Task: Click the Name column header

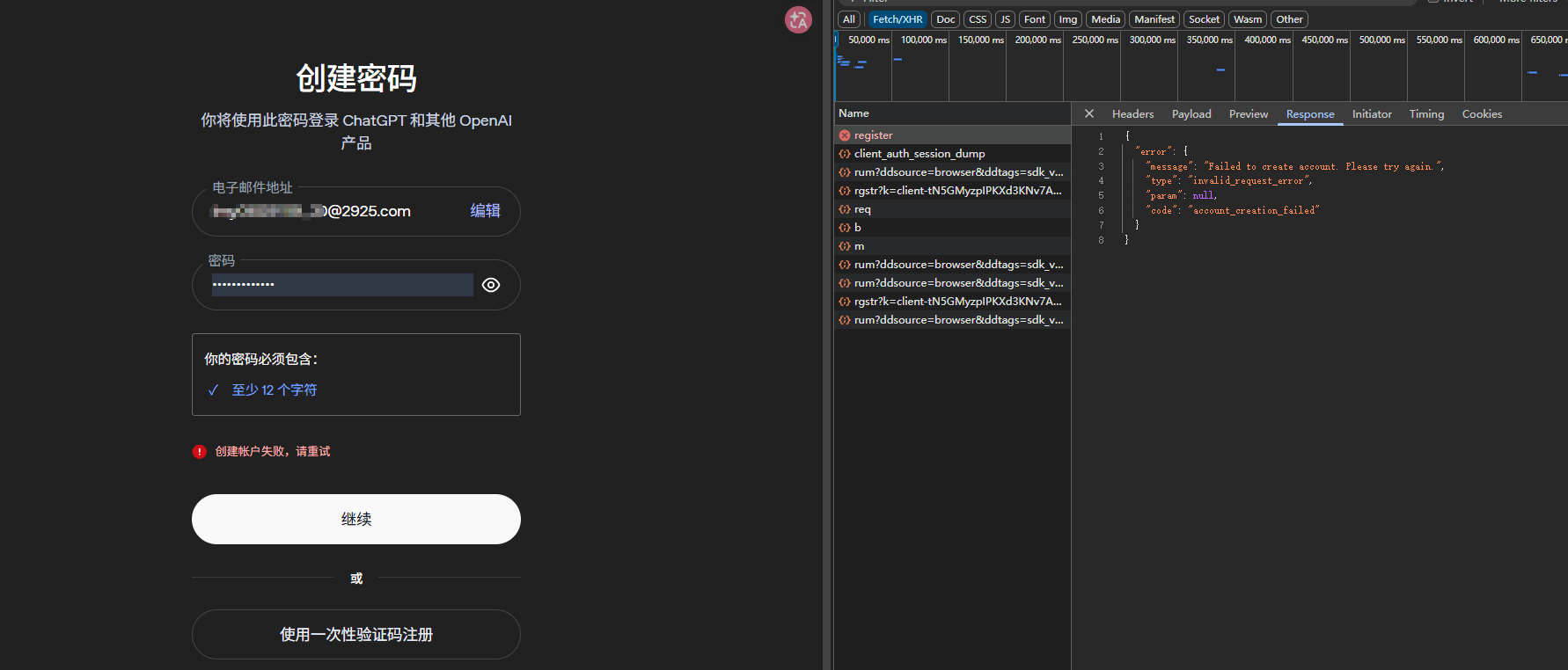Action: point(952,113)
